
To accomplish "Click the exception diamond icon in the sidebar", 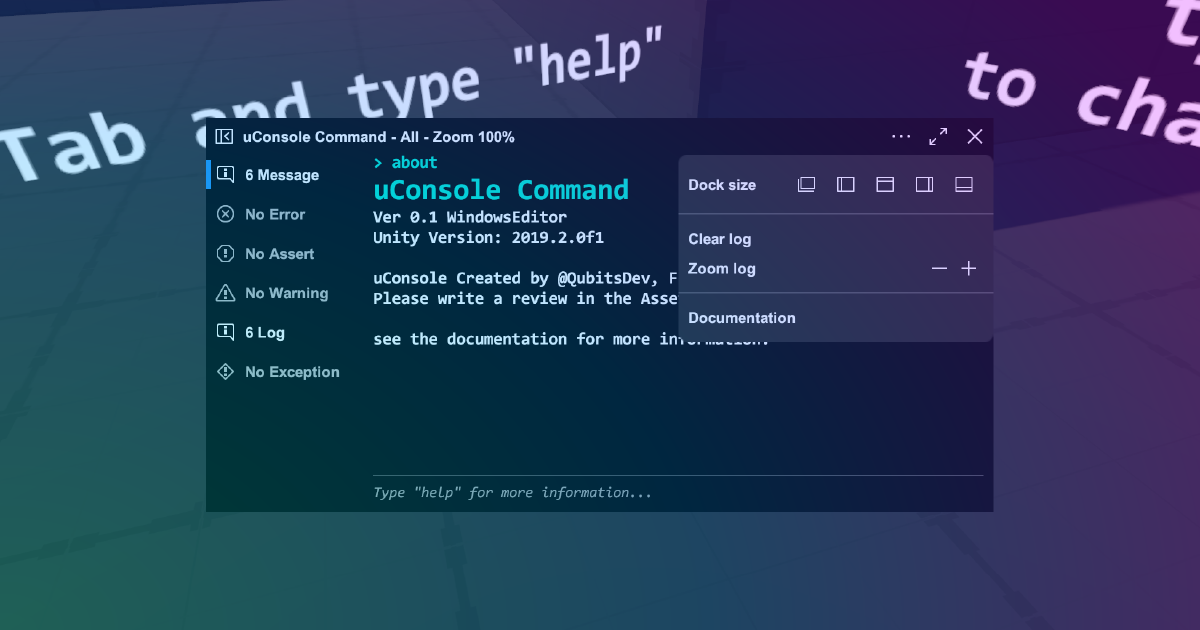I will pos(224,371).
